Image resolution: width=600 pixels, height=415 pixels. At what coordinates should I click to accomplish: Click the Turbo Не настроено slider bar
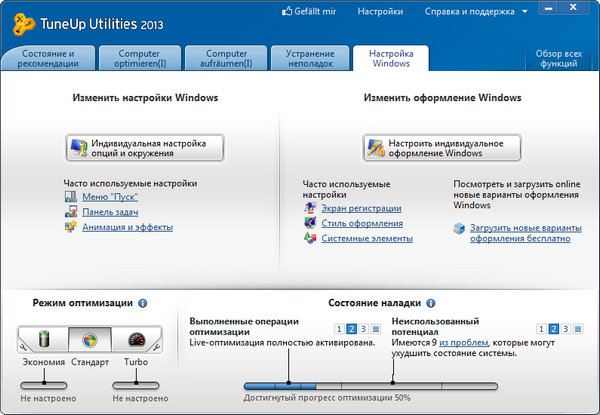coord(136,385)
